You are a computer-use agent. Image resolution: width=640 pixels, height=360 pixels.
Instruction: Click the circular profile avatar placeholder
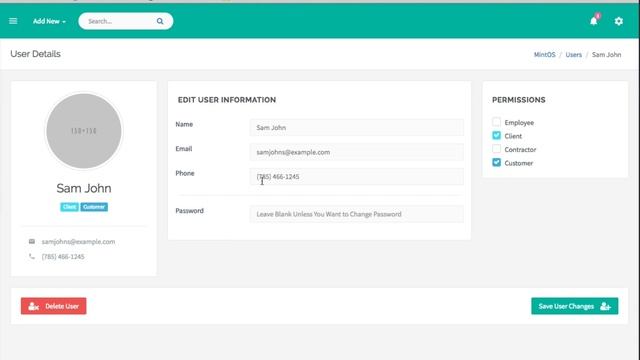point(84,131)
